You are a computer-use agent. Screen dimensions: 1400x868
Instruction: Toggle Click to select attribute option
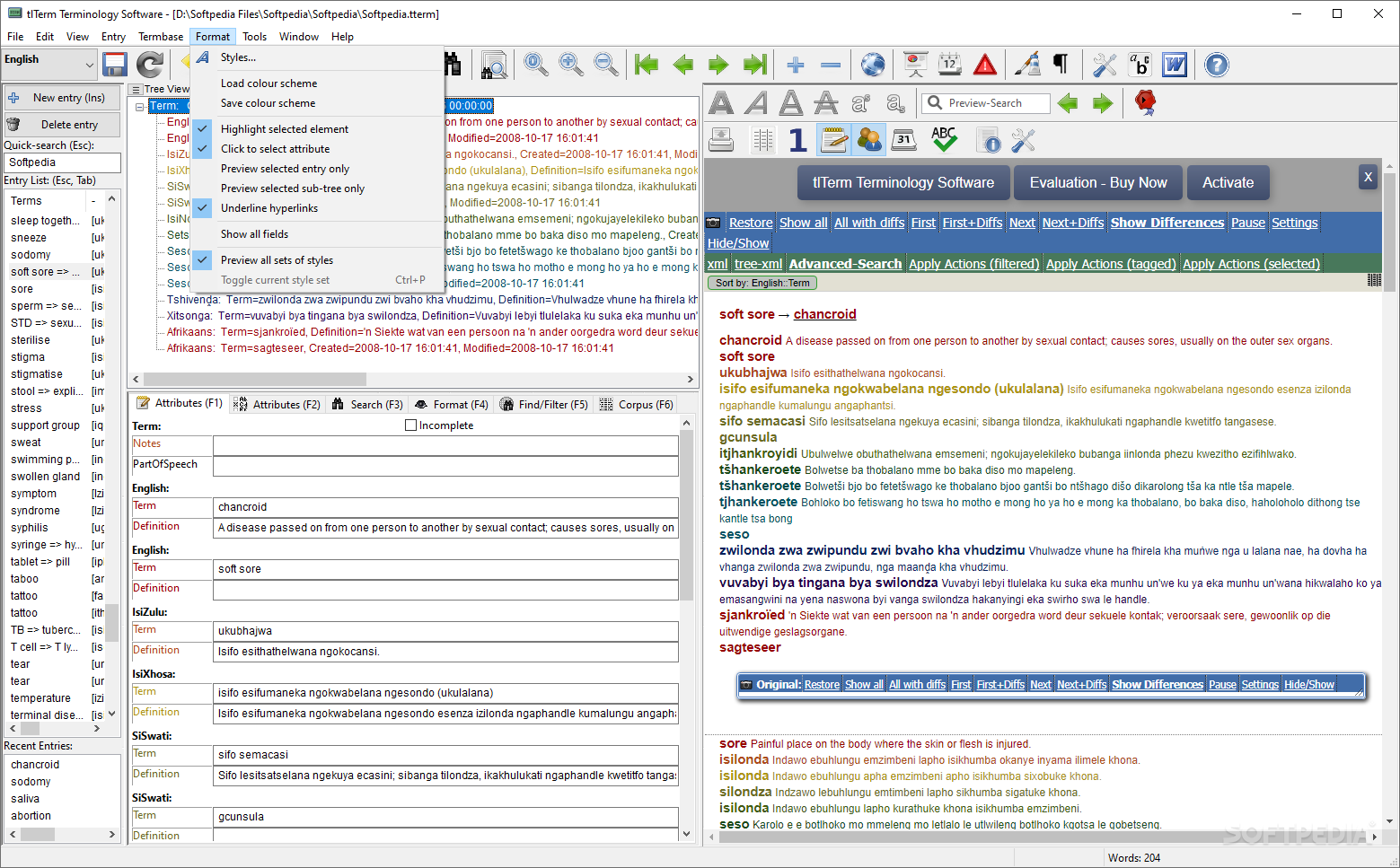(x=275, y=149)
